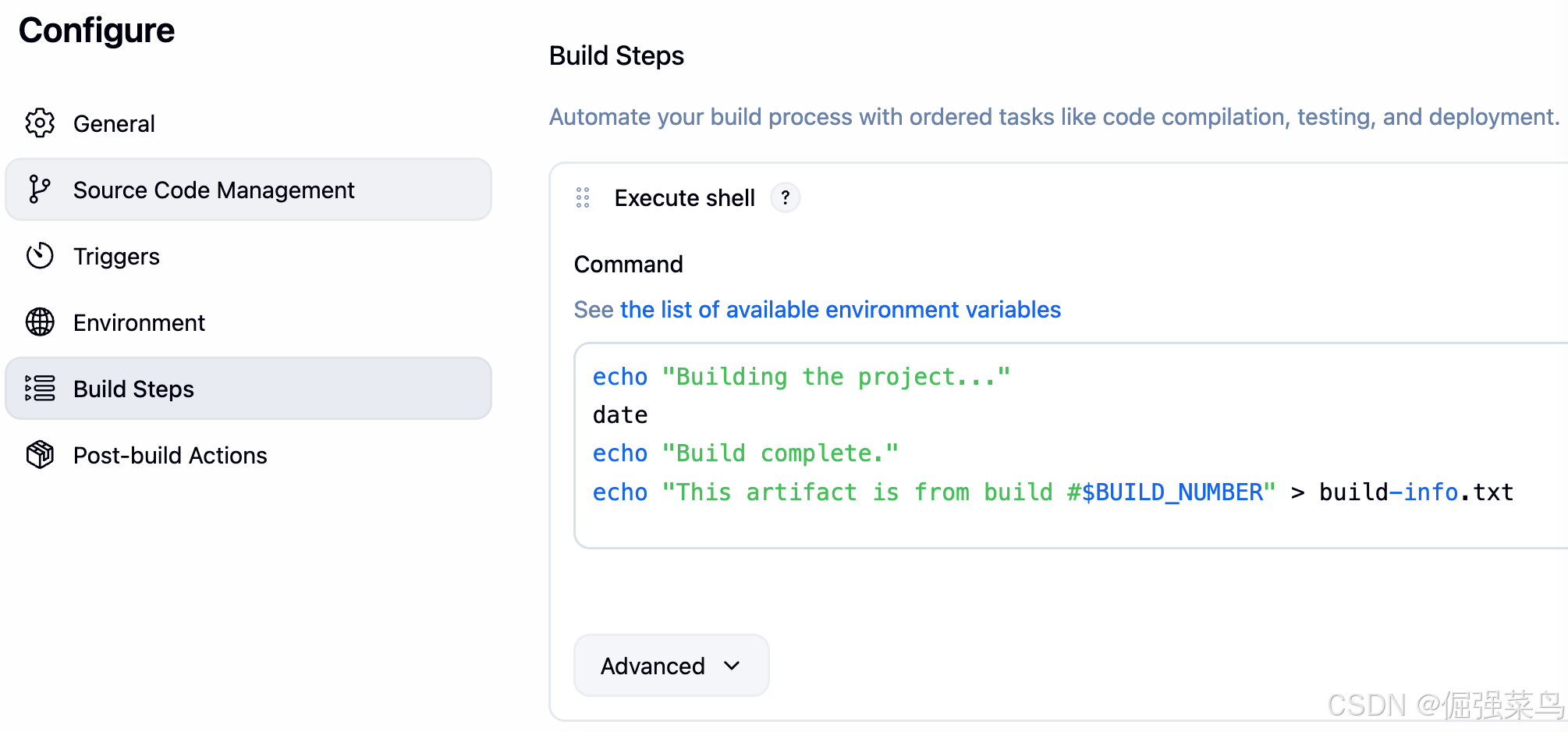Open the list of available environment variables link
1568x732 pixels.
pos(840,310)
